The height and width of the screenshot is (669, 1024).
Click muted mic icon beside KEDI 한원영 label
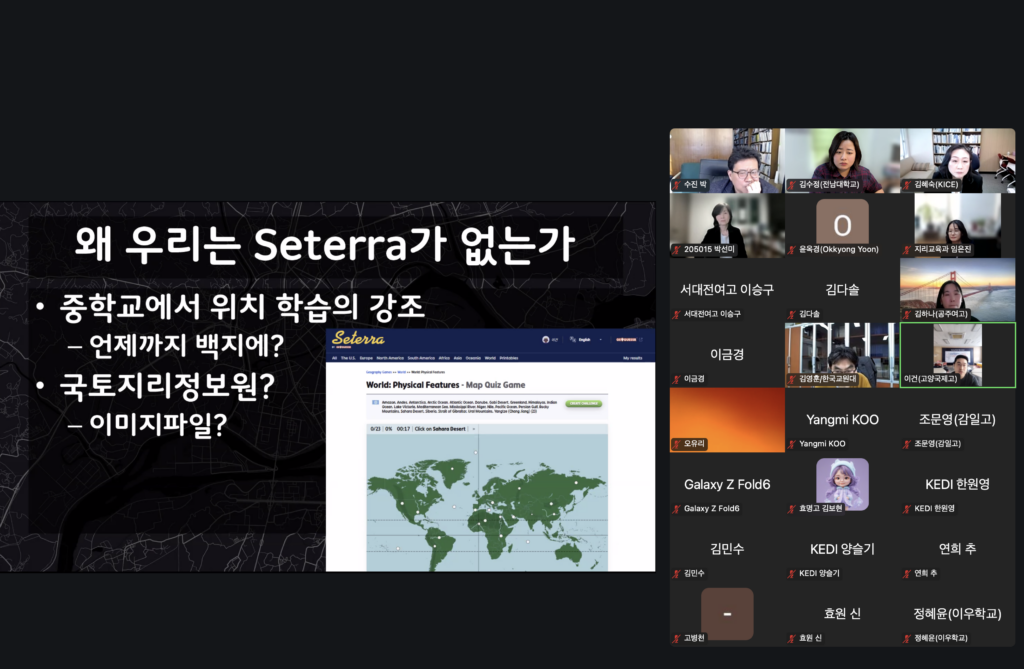point(907,509)
